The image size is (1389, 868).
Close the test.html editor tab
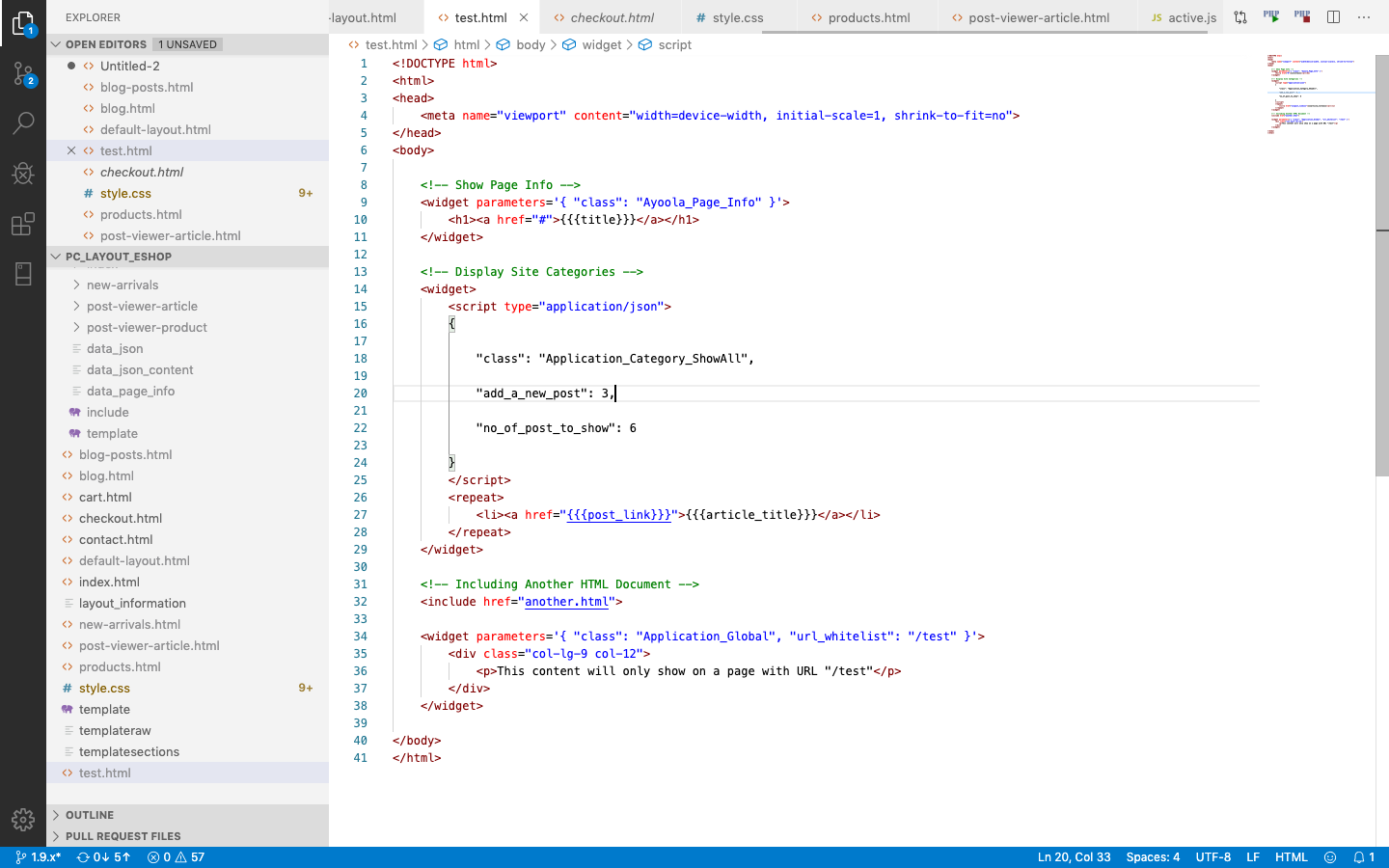[524, 17]
